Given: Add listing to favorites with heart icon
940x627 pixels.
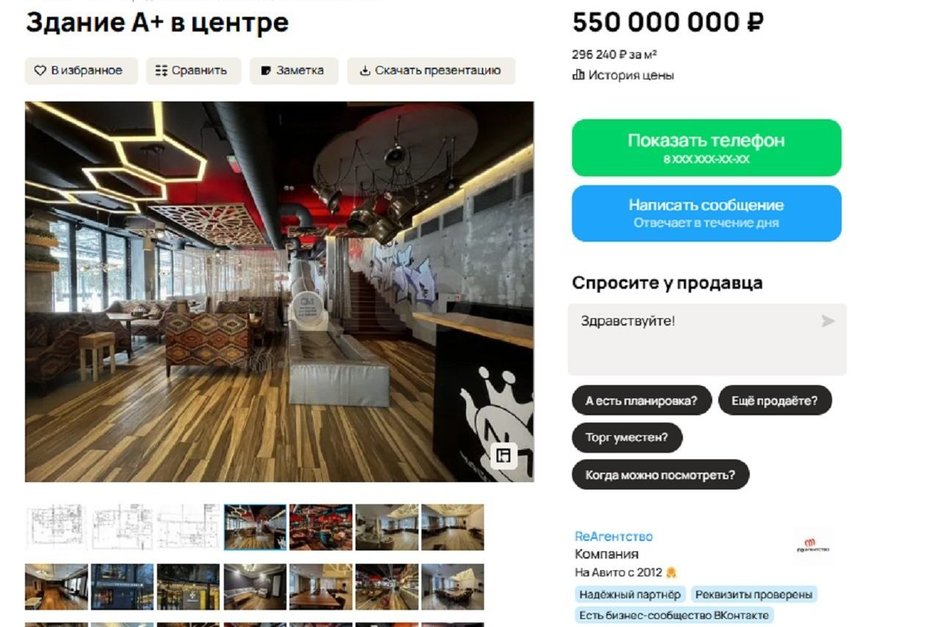Looking at the screenshot, I should 81,71.
